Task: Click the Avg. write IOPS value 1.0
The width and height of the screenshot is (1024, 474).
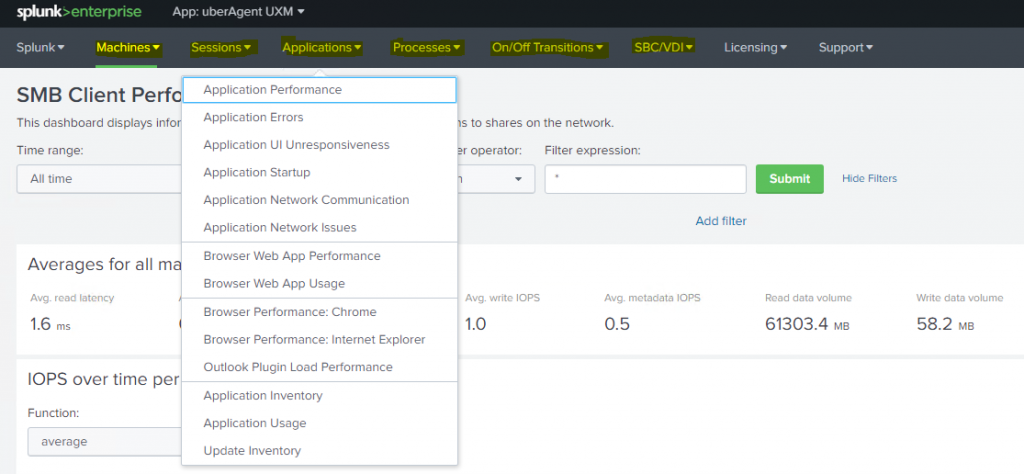Action: (x=476, y=324)
